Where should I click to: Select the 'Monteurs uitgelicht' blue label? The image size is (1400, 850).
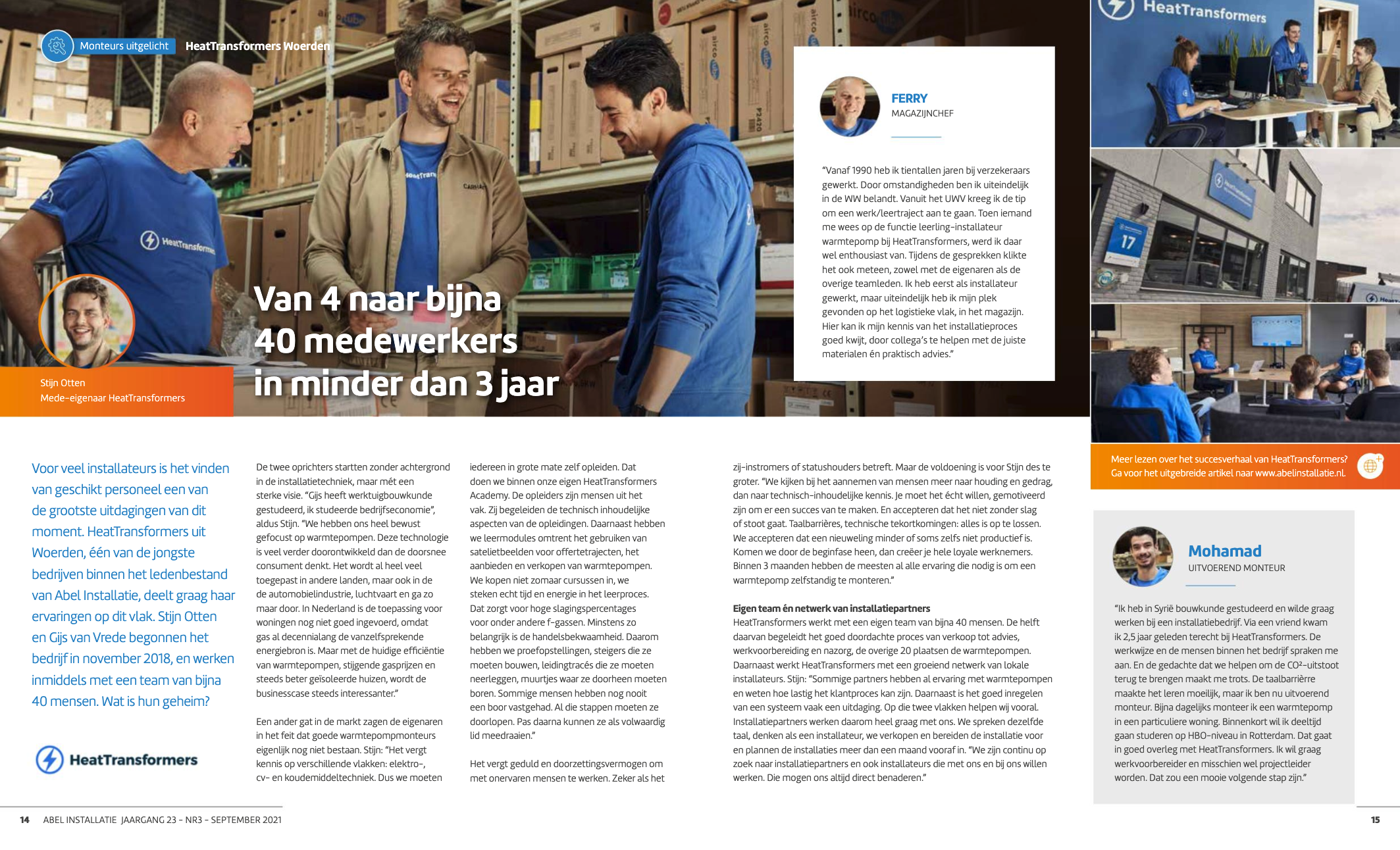124,46
